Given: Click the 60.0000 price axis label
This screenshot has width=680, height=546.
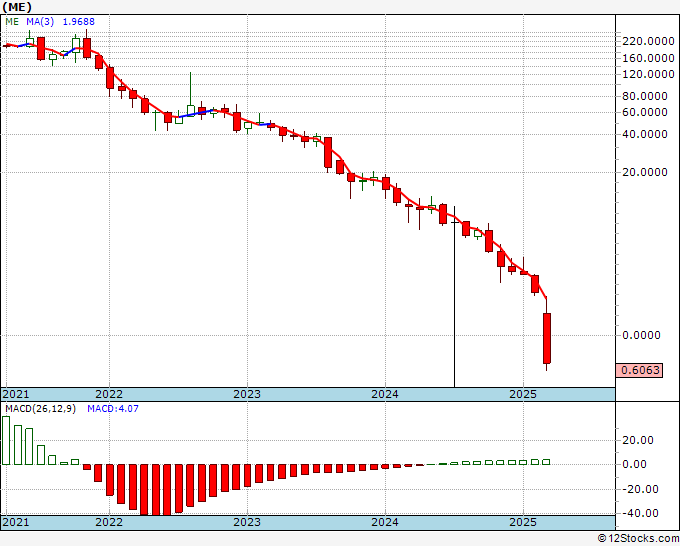Looking at the screenshot, I should tap(645, 112).
